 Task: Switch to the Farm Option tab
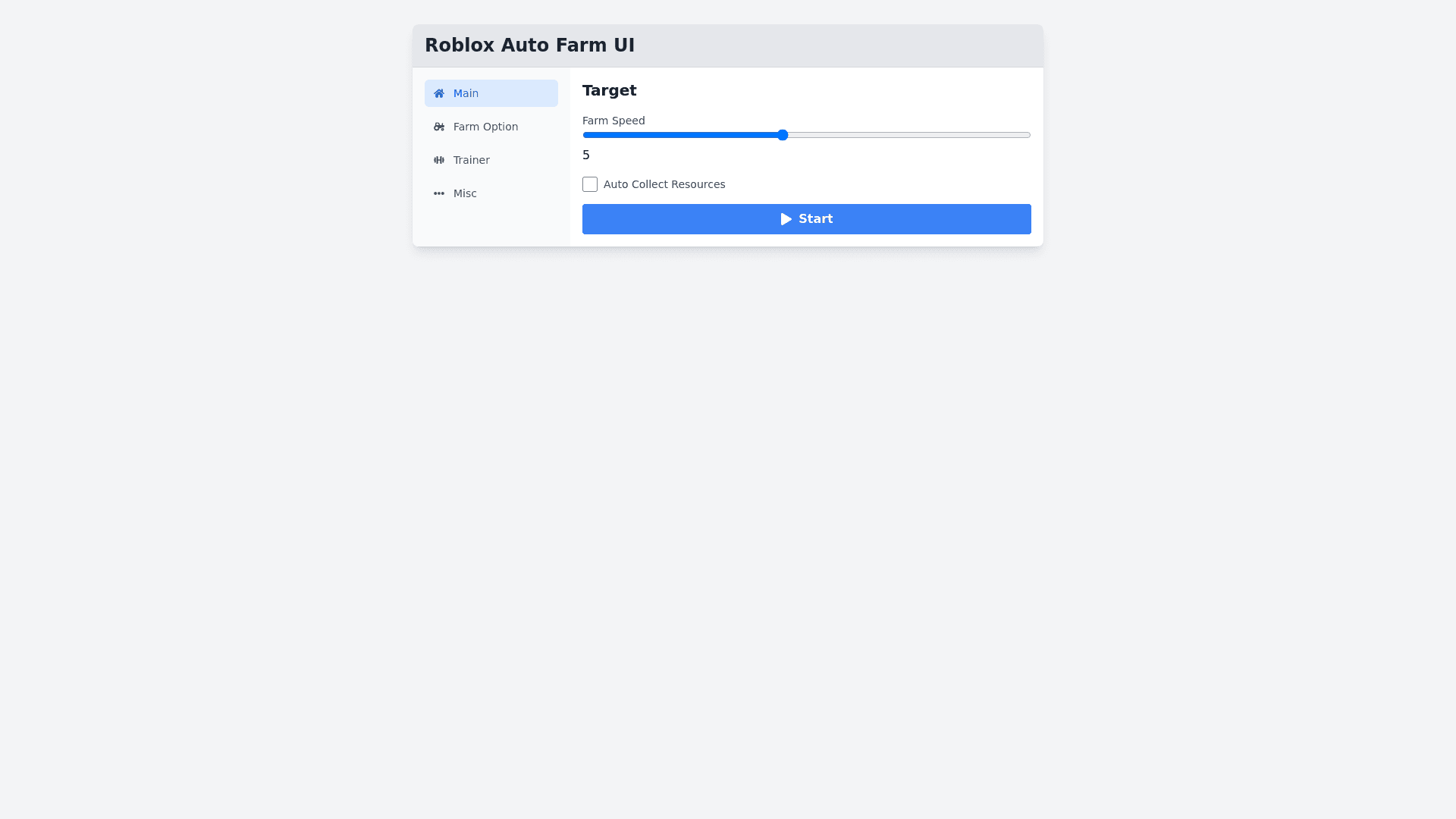[491, 127]
